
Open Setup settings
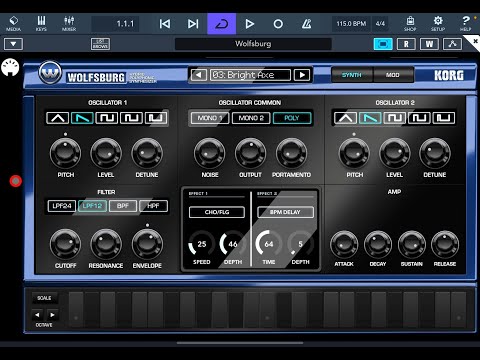[438, 24]
